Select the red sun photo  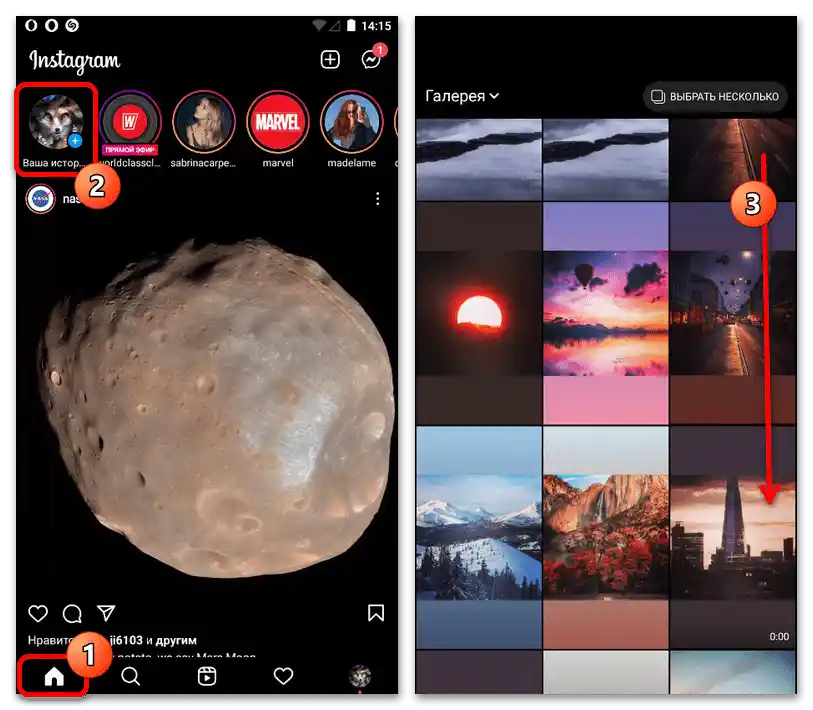click(479, 313)
